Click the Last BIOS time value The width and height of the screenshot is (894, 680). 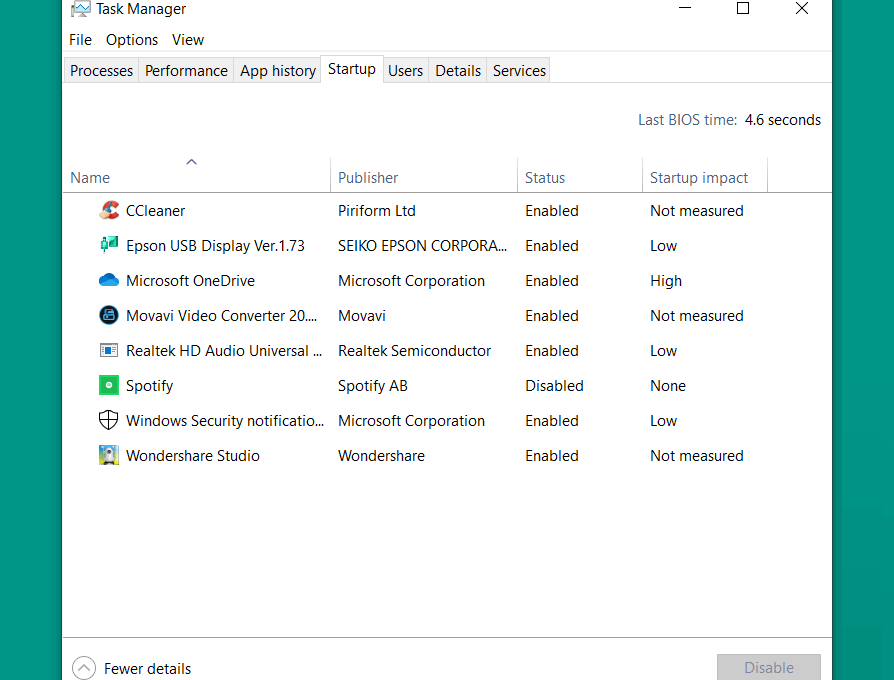tap(782, 120)
